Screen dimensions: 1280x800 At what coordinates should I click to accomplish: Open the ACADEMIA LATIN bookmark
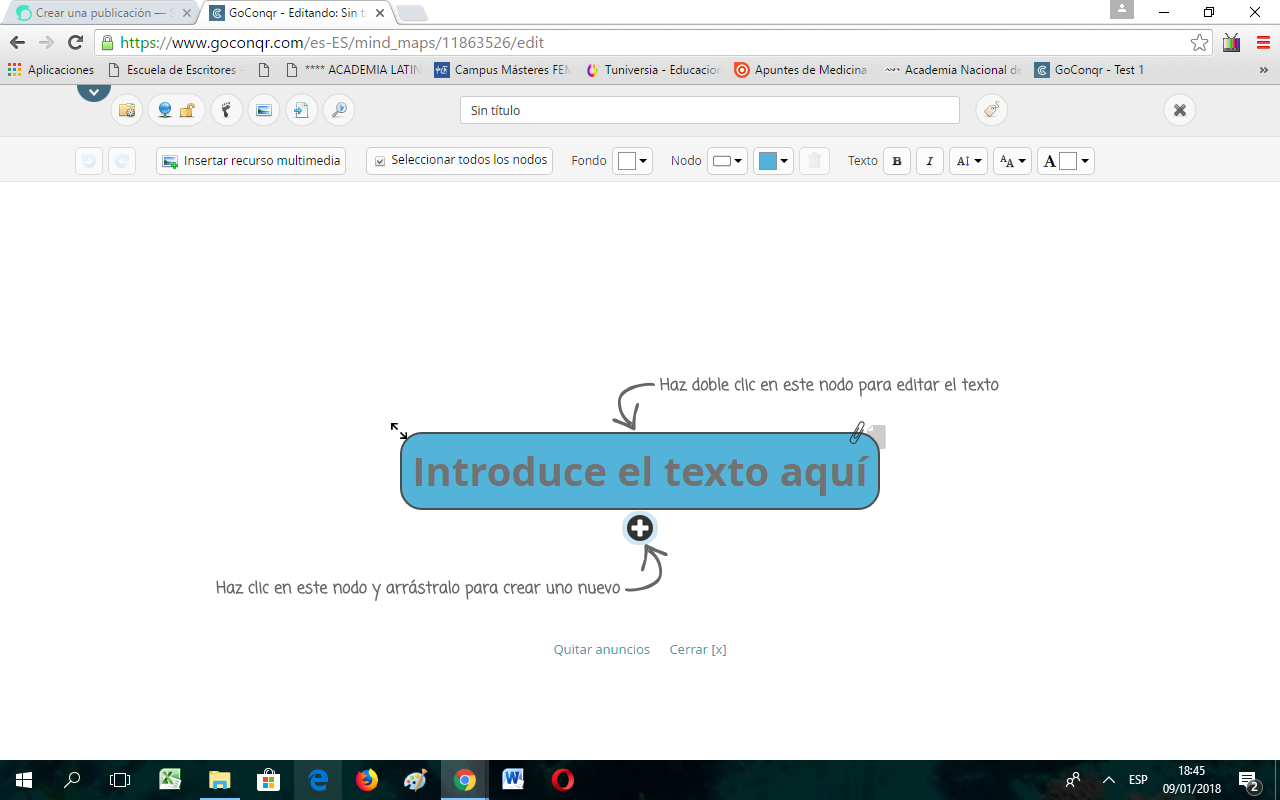click(x=353, y=70)
